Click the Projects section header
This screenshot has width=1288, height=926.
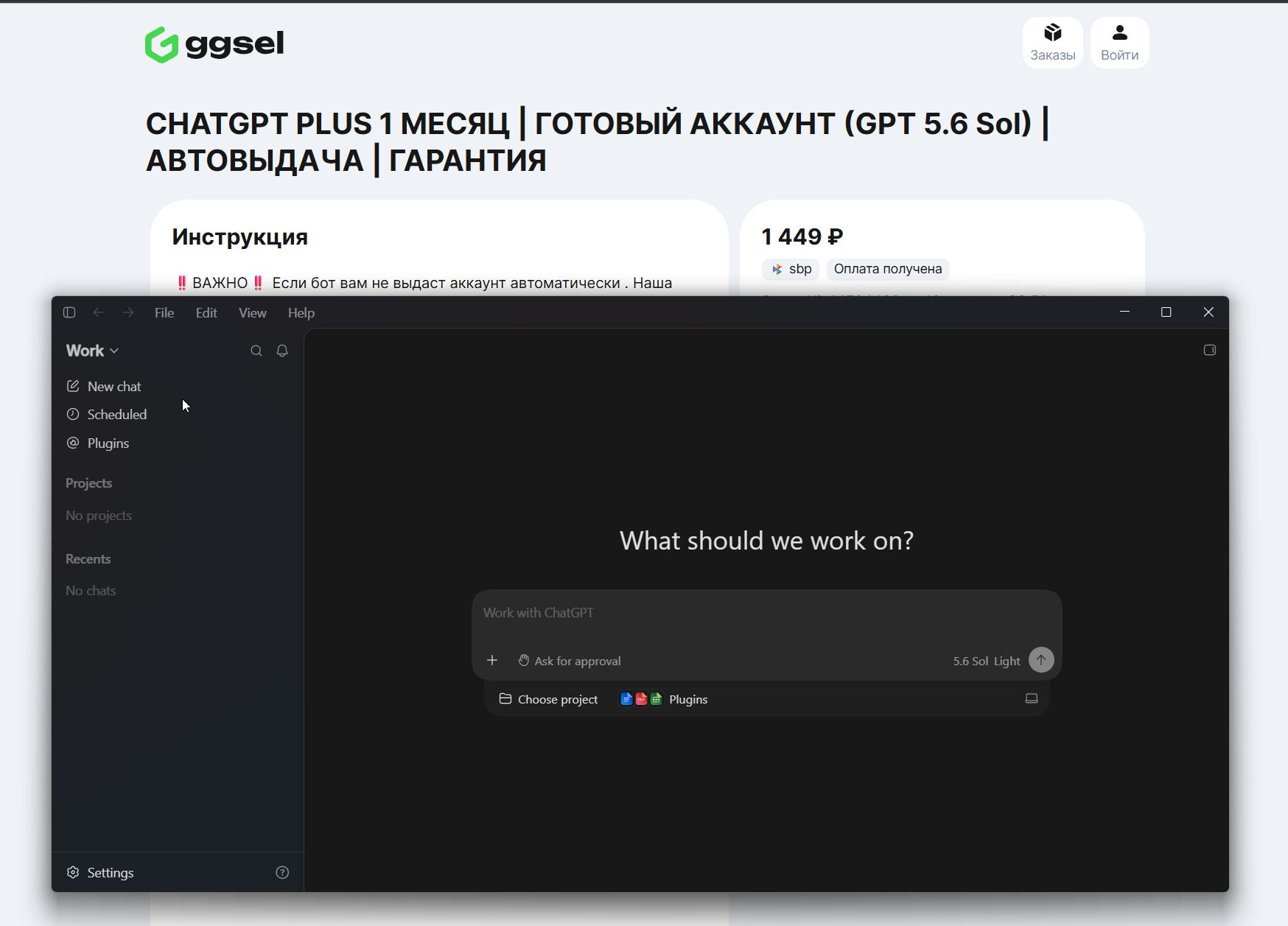88,483
